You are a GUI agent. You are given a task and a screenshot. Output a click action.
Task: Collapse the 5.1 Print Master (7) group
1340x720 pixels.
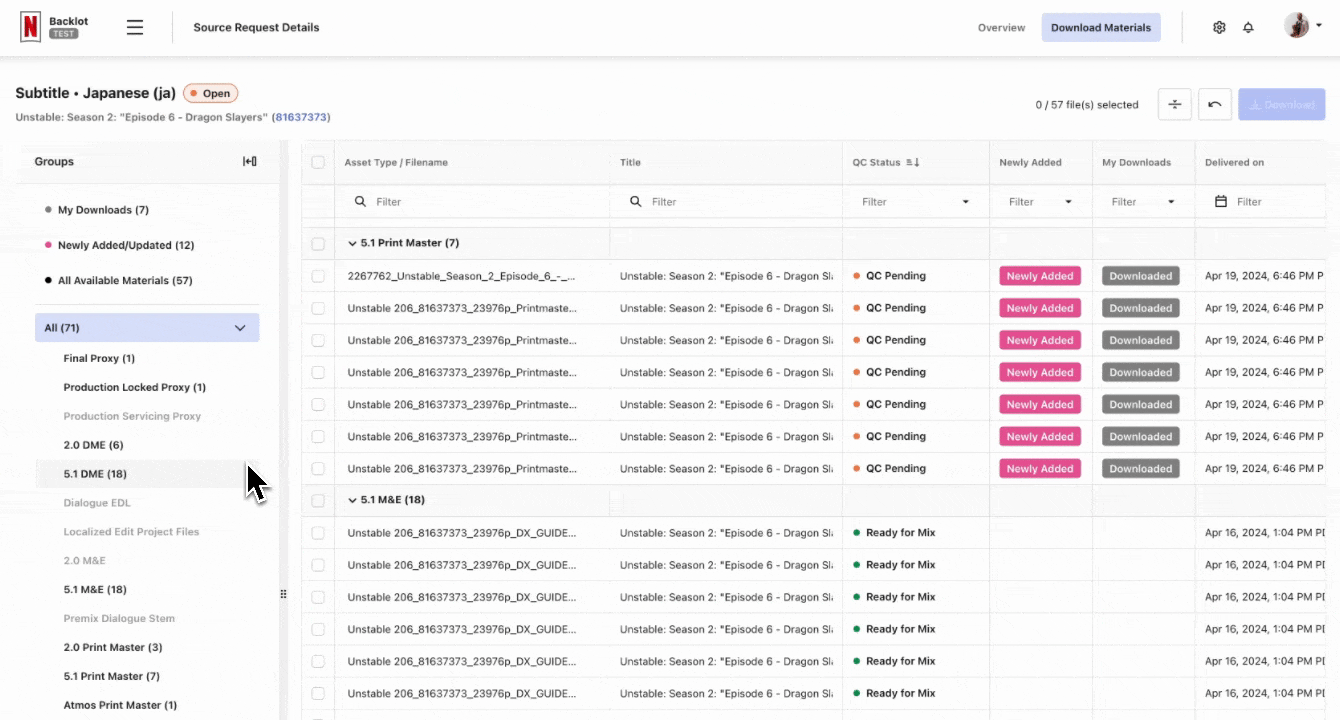[x=352, y=243]
